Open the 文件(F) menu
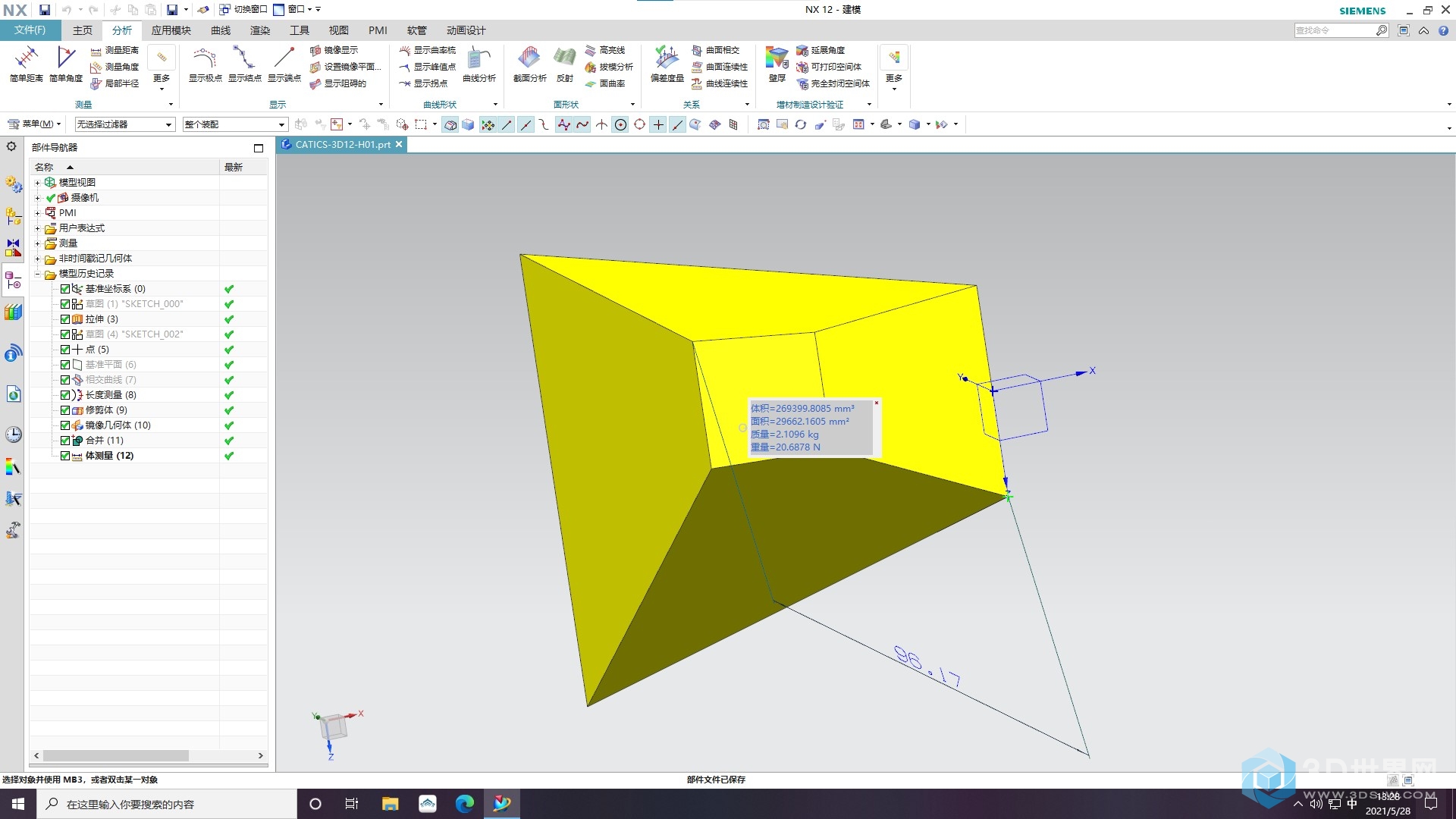The image size is (1456, 819). 30,30
